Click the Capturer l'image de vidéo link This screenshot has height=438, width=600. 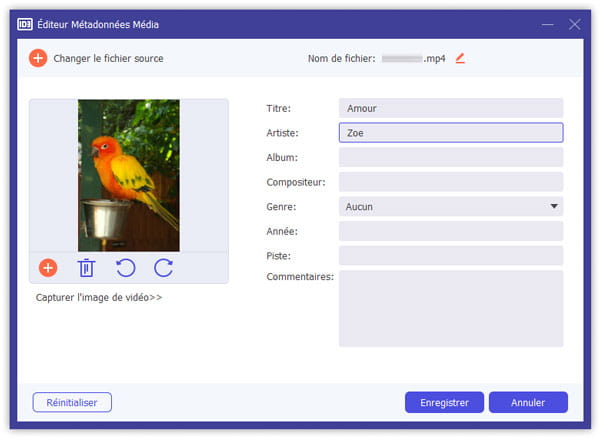(99, 298)
